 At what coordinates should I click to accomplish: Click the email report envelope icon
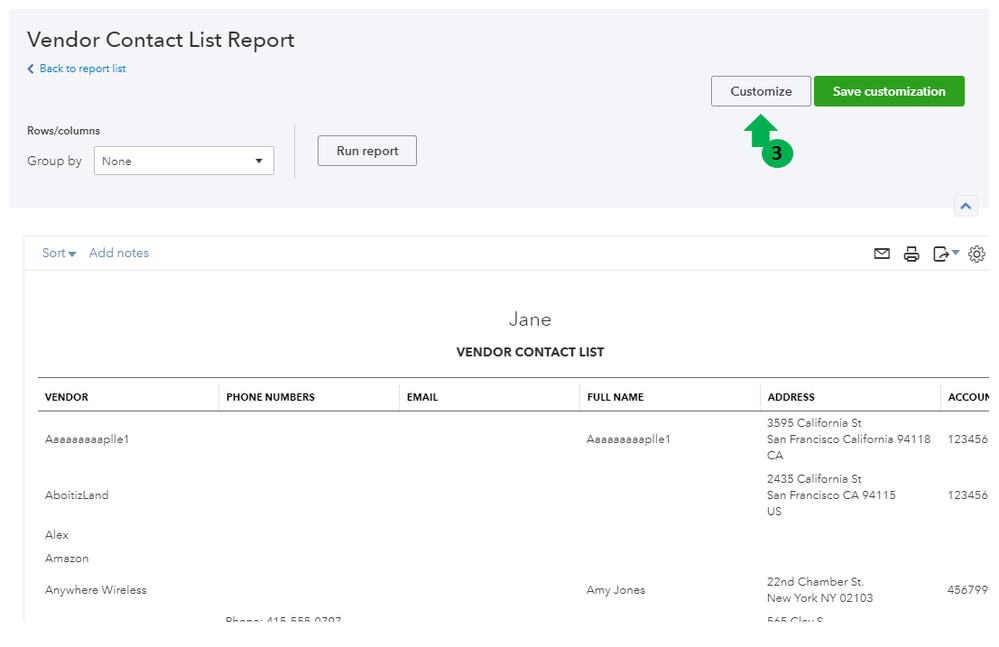[881, 254]
